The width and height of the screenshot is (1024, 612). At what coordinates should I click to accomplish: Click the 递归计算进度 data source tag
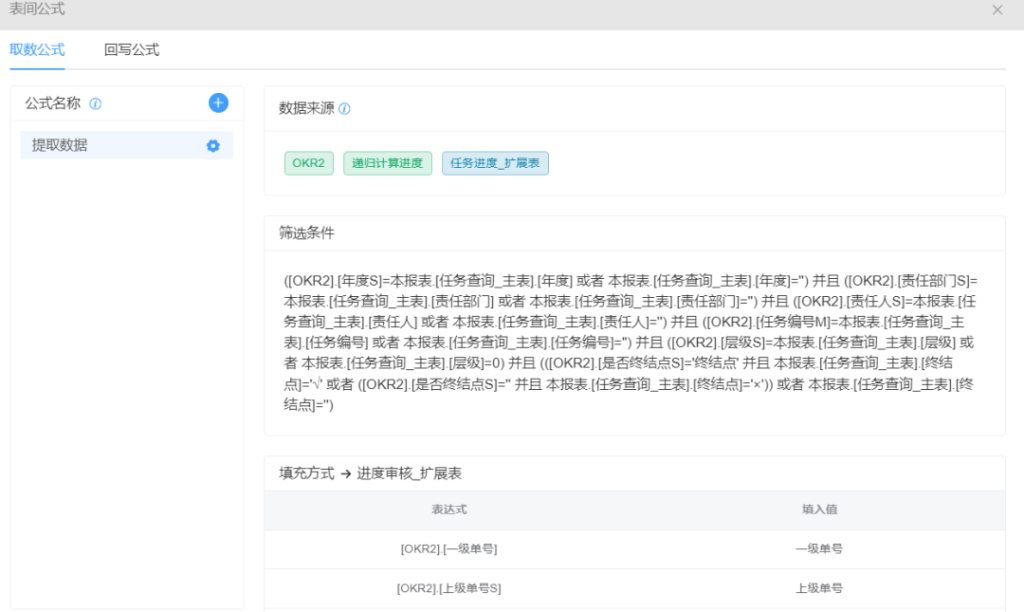click(x=387, y=163)
